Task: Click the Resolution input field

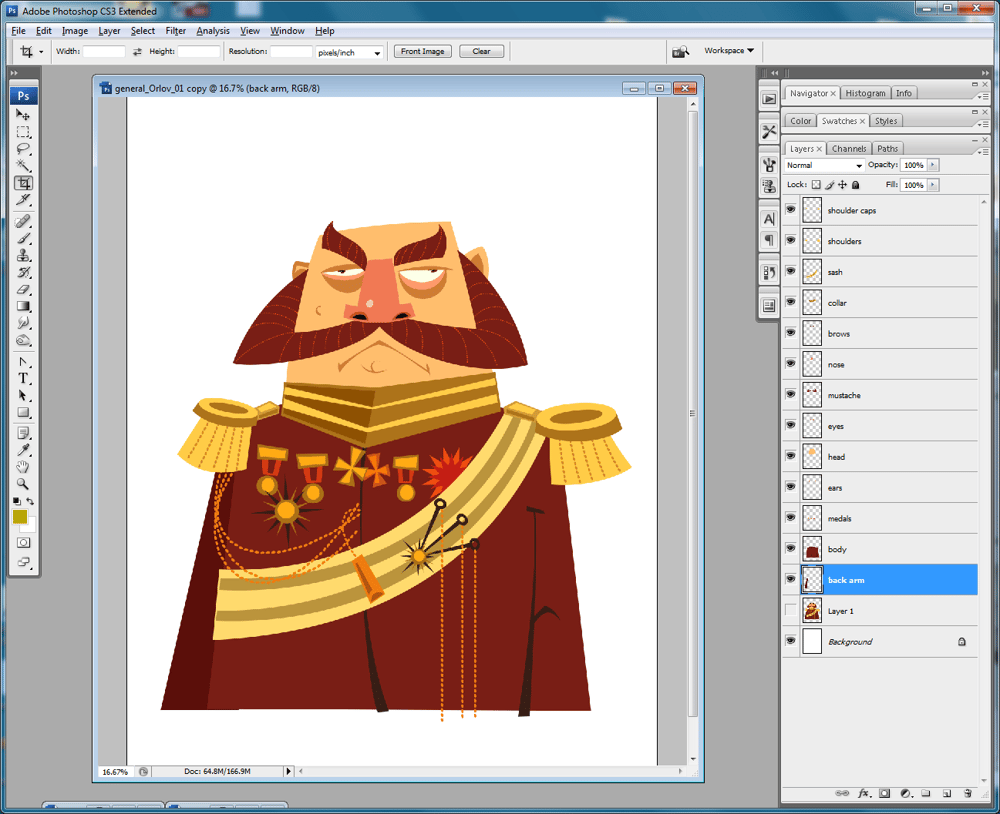Action: 291,52
